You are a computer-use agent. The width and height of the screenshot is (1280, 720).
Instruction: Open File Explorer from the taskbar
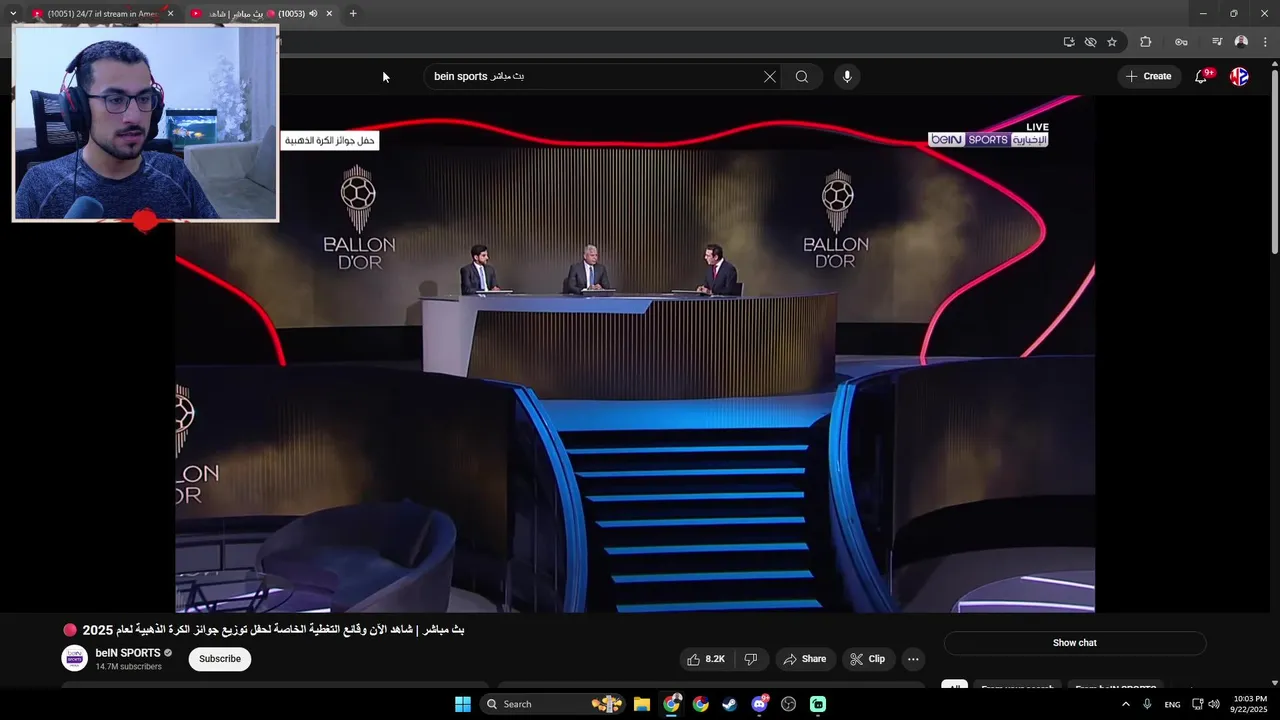[x=642, y=704]
